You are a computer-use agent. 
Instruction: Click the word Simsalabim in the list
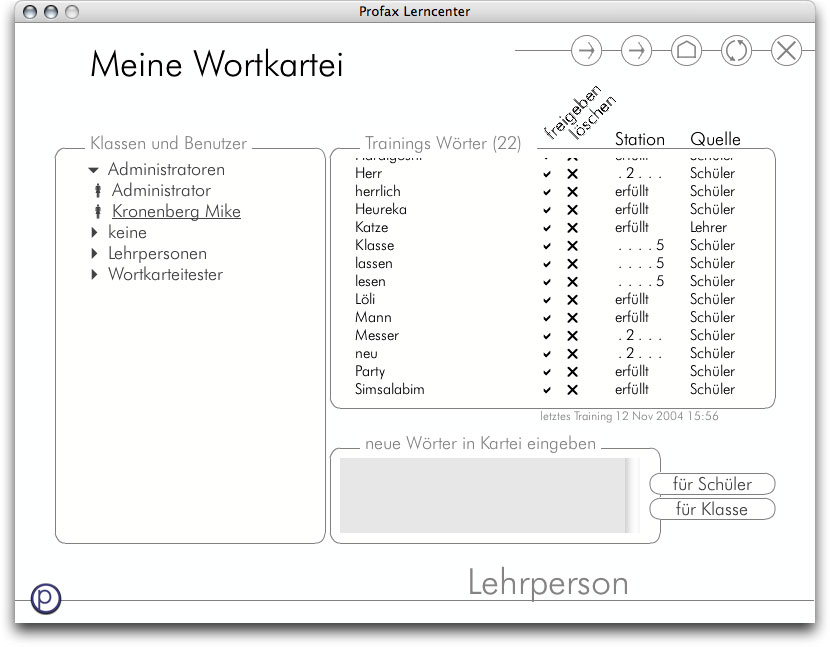tap(390, 390)
